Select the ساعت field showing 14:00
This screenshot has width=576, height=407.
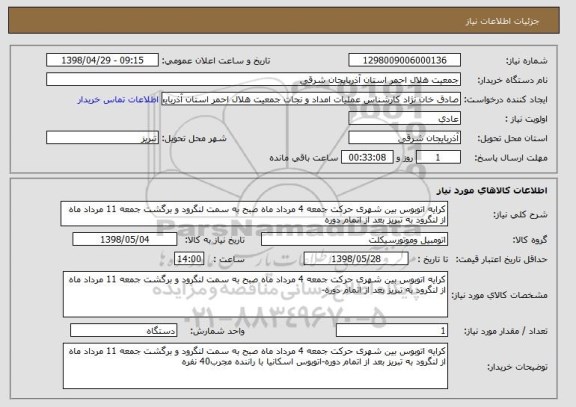189,259
